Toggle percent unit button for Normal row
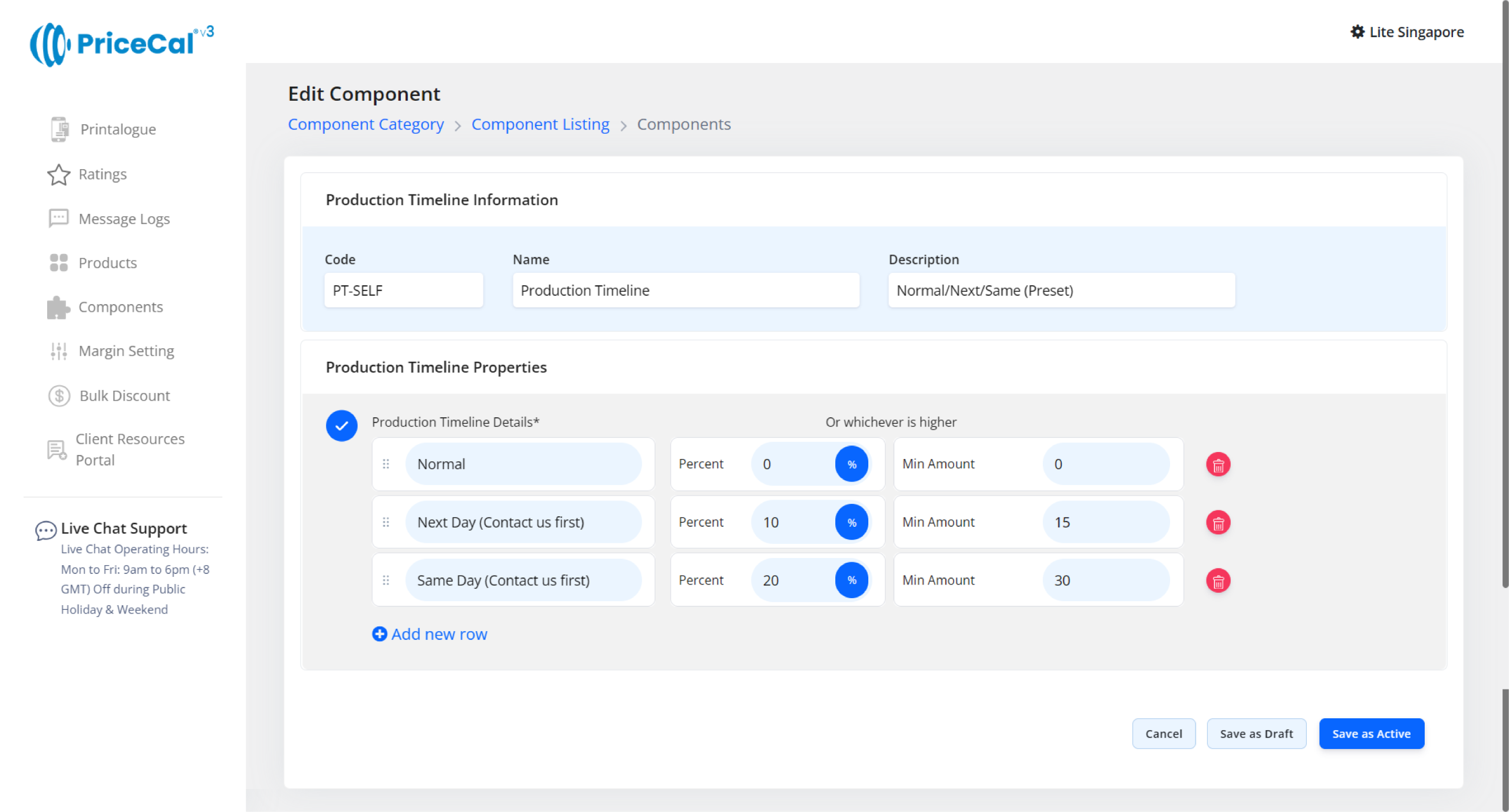Screen dimensions: 1509x812 (x=851, y=464)
